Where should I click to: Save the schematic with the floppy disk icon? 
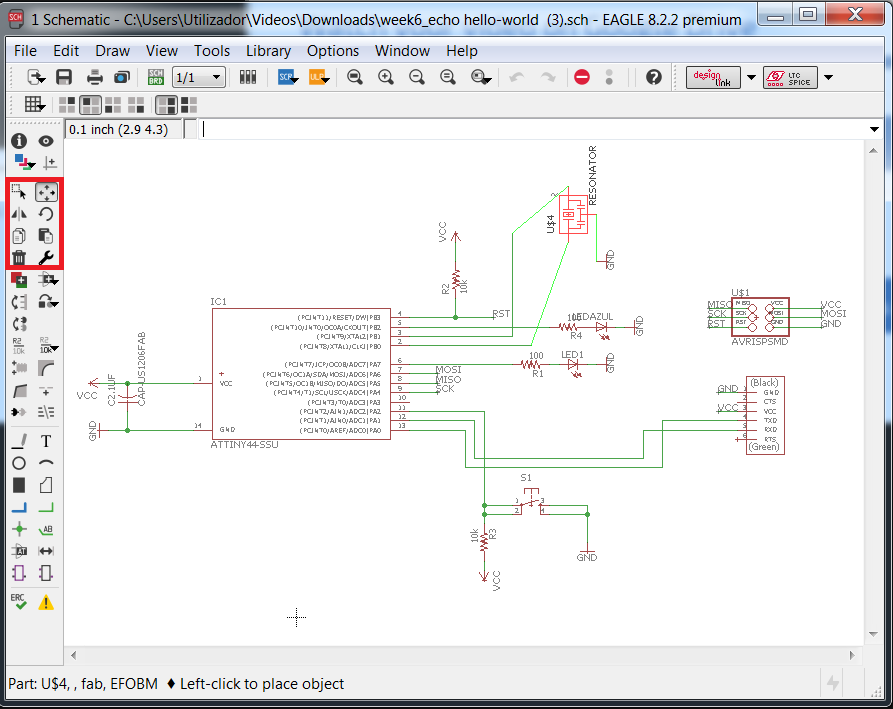[64, 77]
